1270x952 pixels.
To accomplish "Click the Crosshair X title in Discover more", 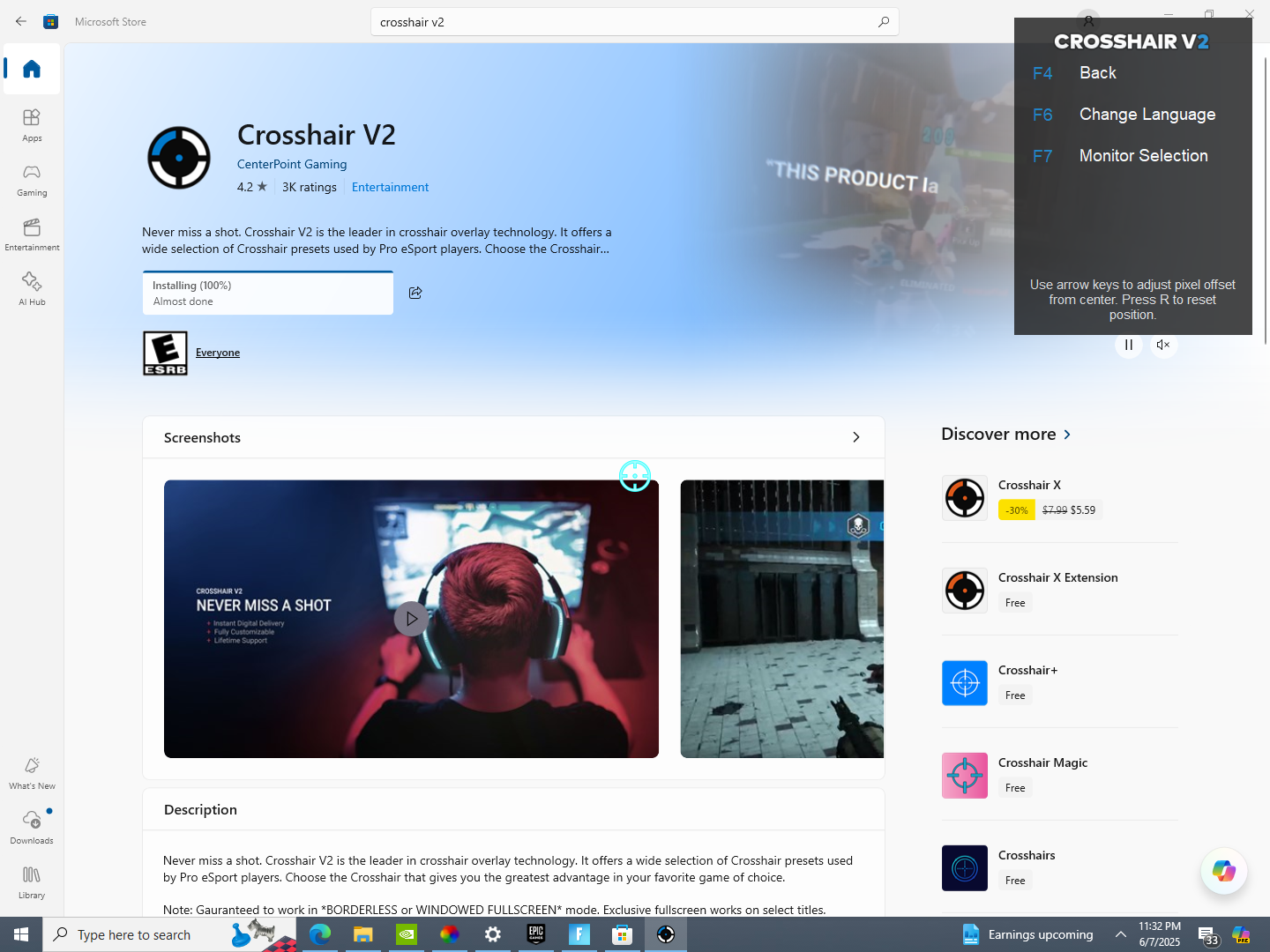I will point(1029,485).
